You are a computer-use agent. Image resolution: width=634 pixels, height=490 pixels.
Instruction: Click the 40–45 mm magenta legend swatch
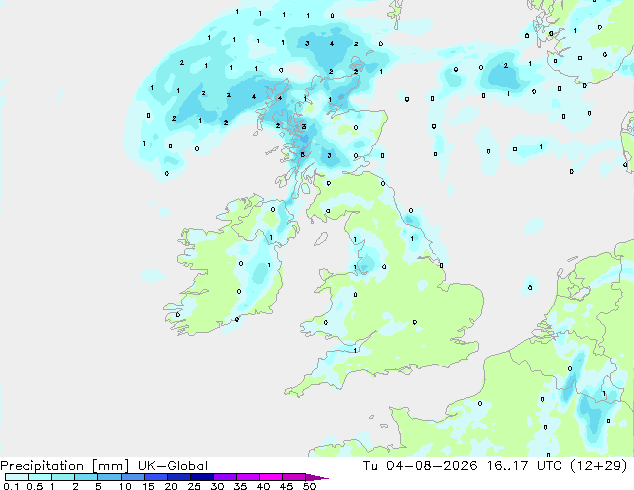click(271, 477)
